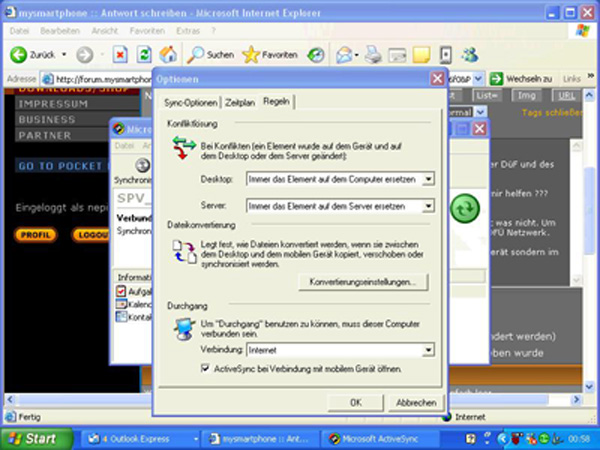Click the URL BBCode button
The image size is (600, 450).
coord(566,96)
